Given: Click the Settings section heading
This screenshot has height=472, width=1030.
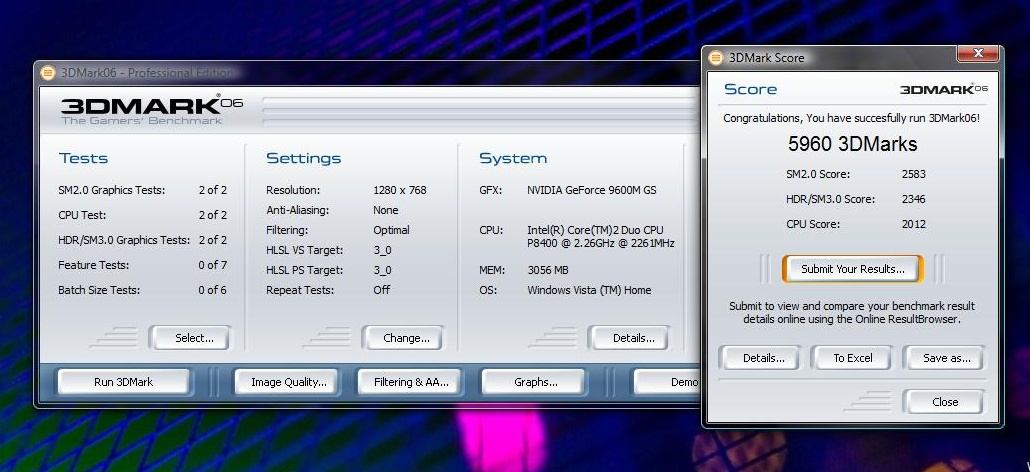Looking at the screenshot, I should pyautogui.click(x=303, y=158).
